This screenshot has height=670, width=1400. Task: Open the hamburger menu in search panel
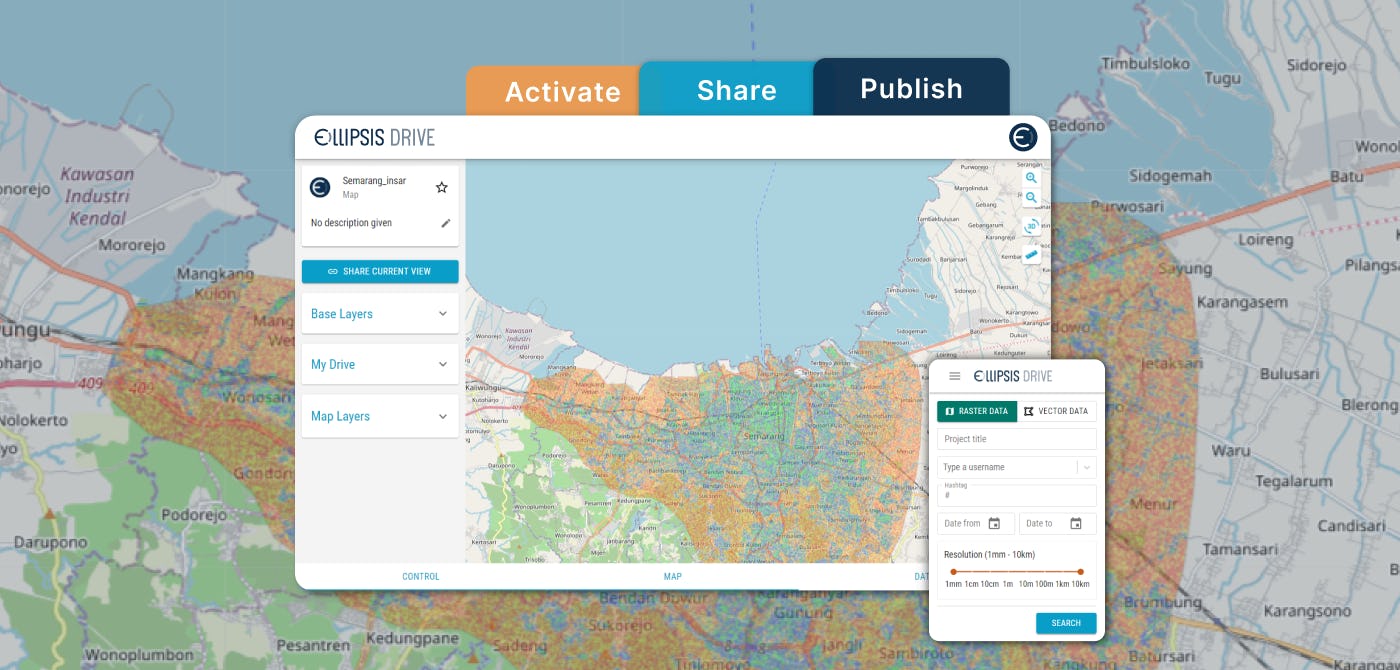tap(955, 376)
